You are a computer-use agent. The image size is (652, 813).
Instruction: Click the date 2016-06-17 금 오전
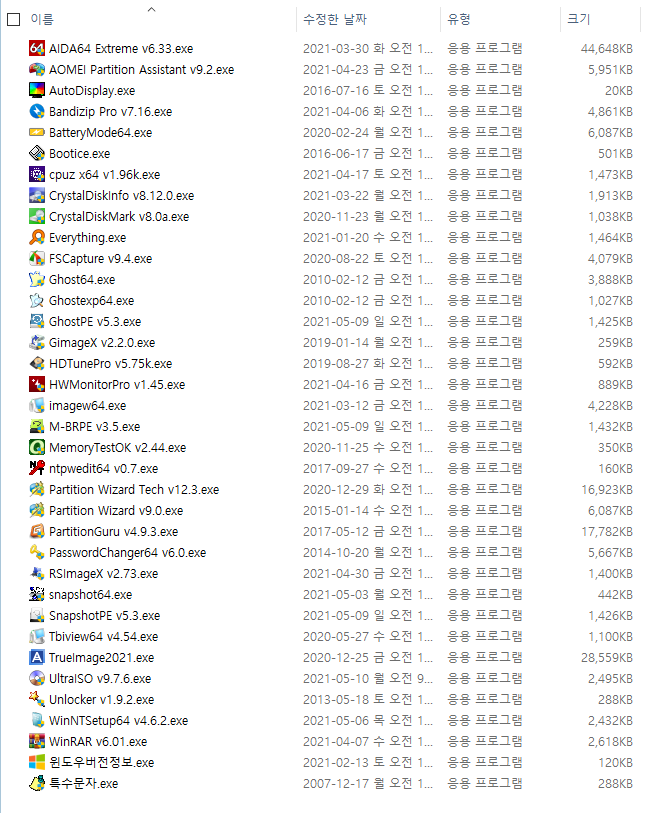coord(368,153)
